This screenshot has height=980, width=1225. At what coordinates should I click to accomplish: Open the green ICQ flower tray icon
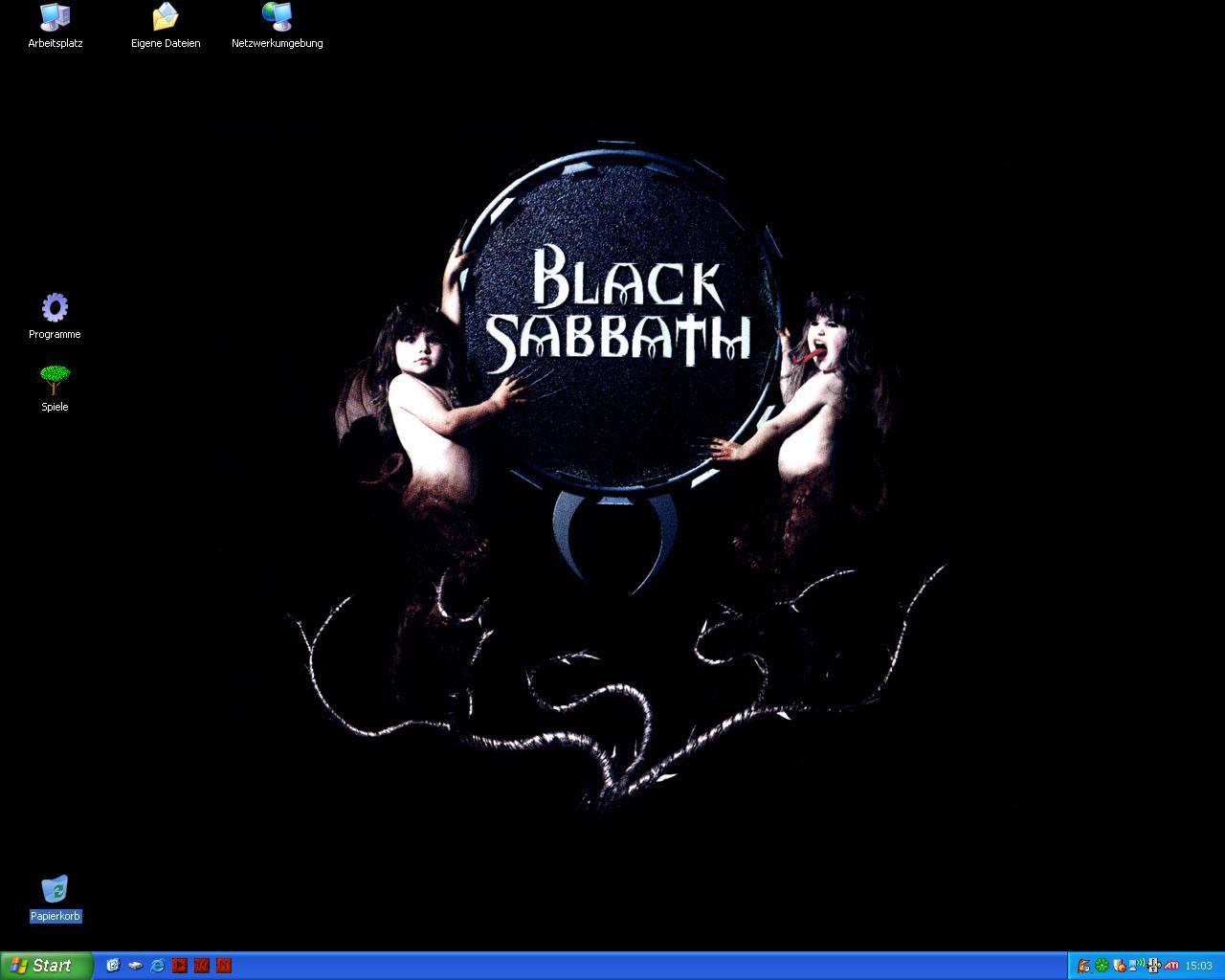click(x=1102, y=966)
